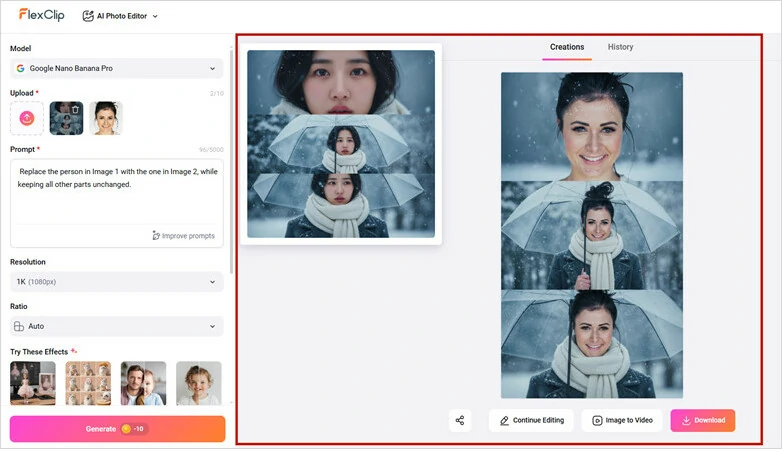Click the Auto ratio layout icon

(19, 326)
